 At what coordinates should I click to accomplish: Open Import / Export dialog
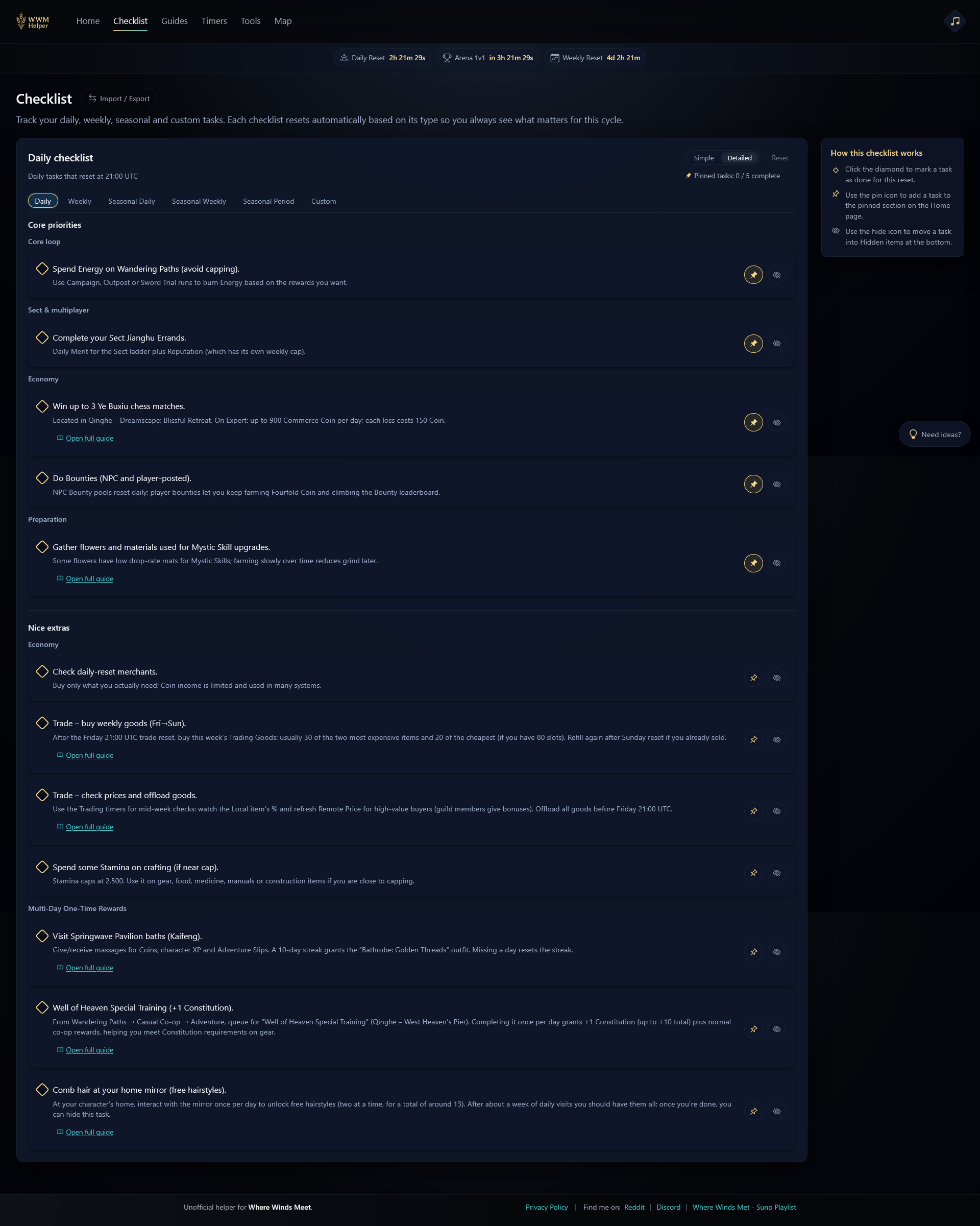tap(119, 99)
